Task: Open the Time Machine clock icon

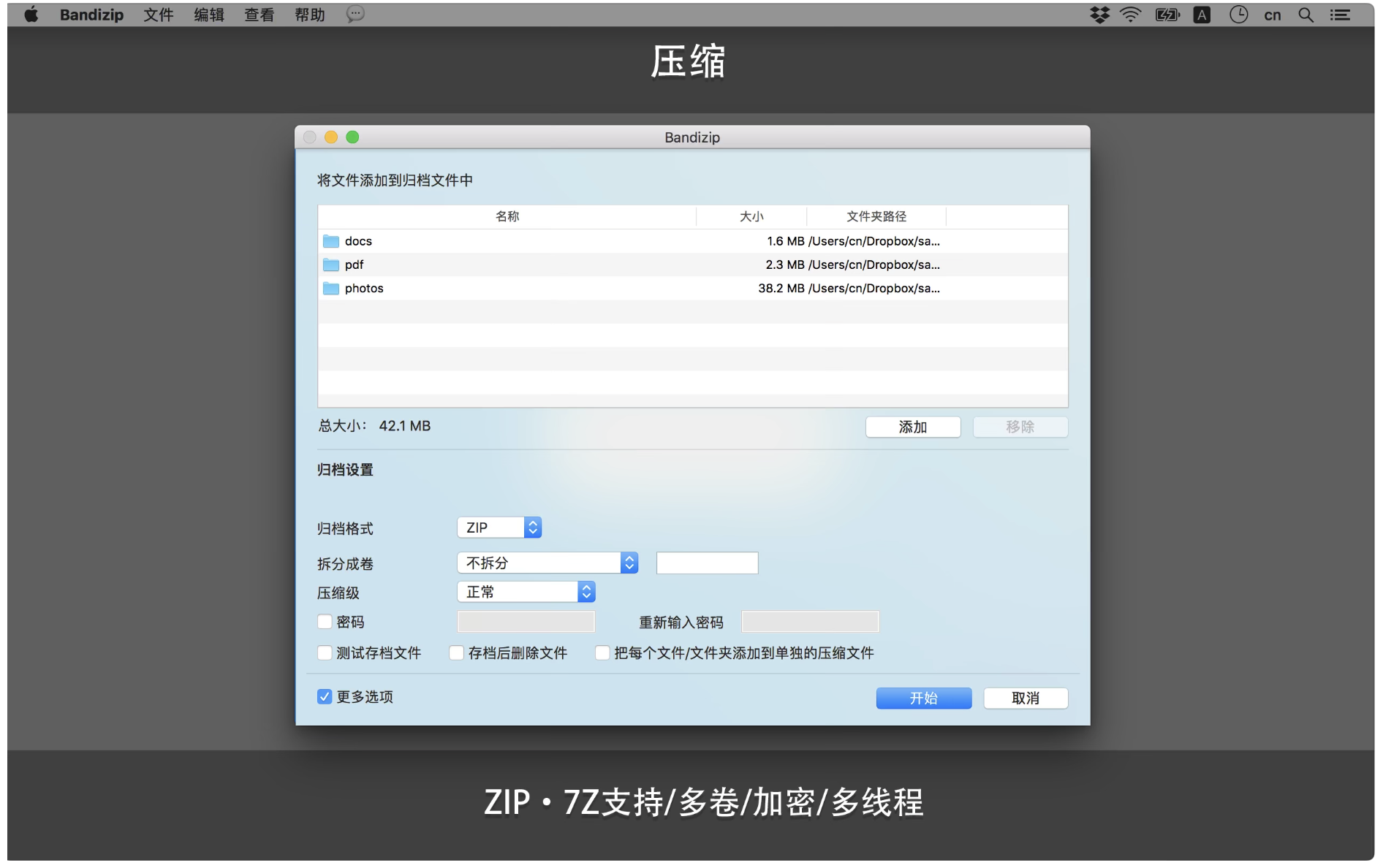Action: click(x=1238, y=15)
